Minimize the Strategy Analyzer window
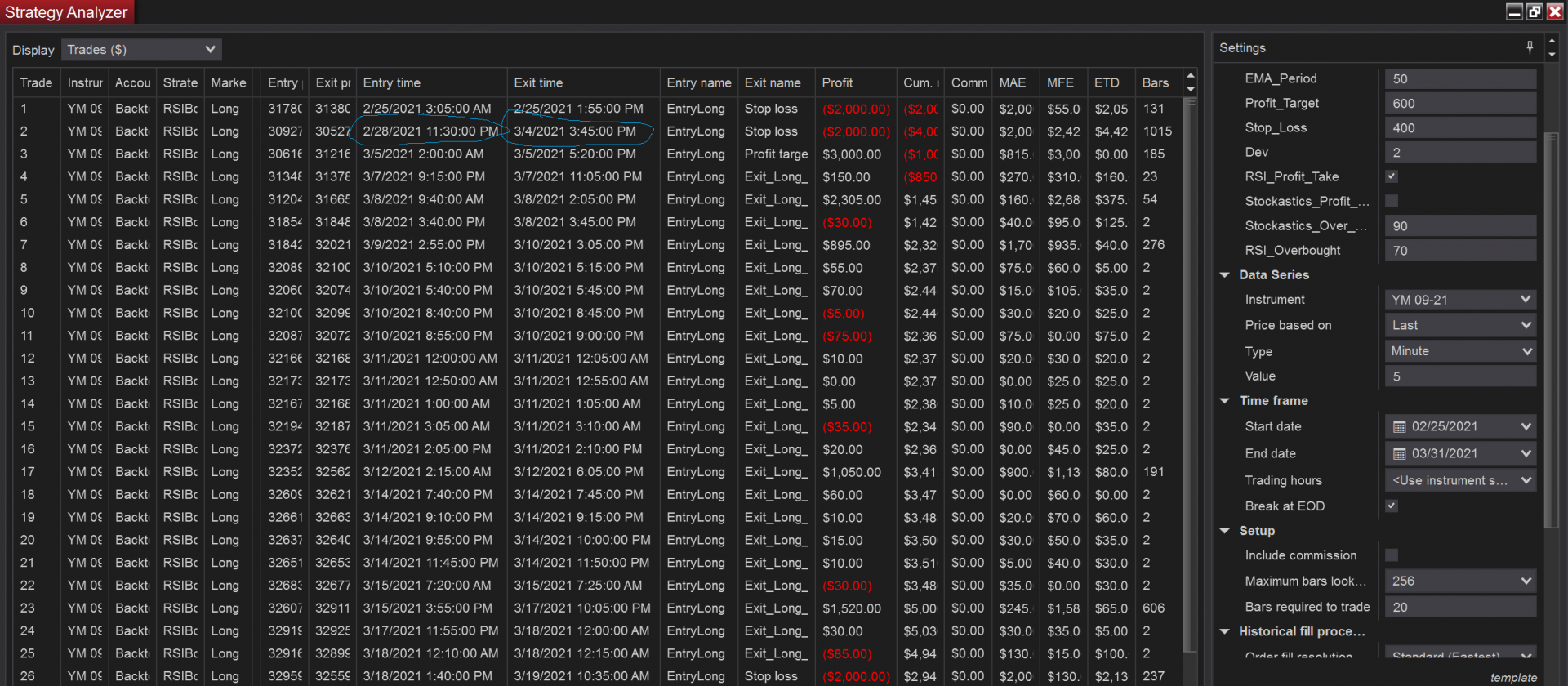1568x686 pixels. pyautogui.click(x=1514, y=11)
